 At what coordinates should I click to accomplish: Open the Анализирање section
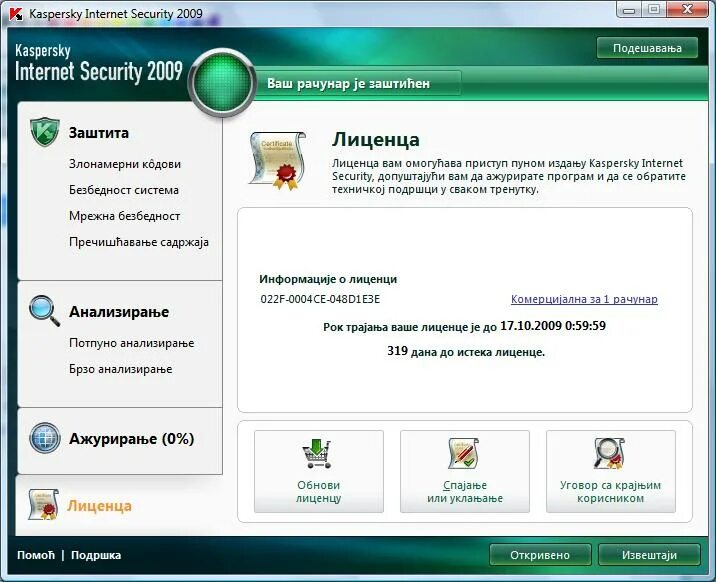[x=119, y=312]
